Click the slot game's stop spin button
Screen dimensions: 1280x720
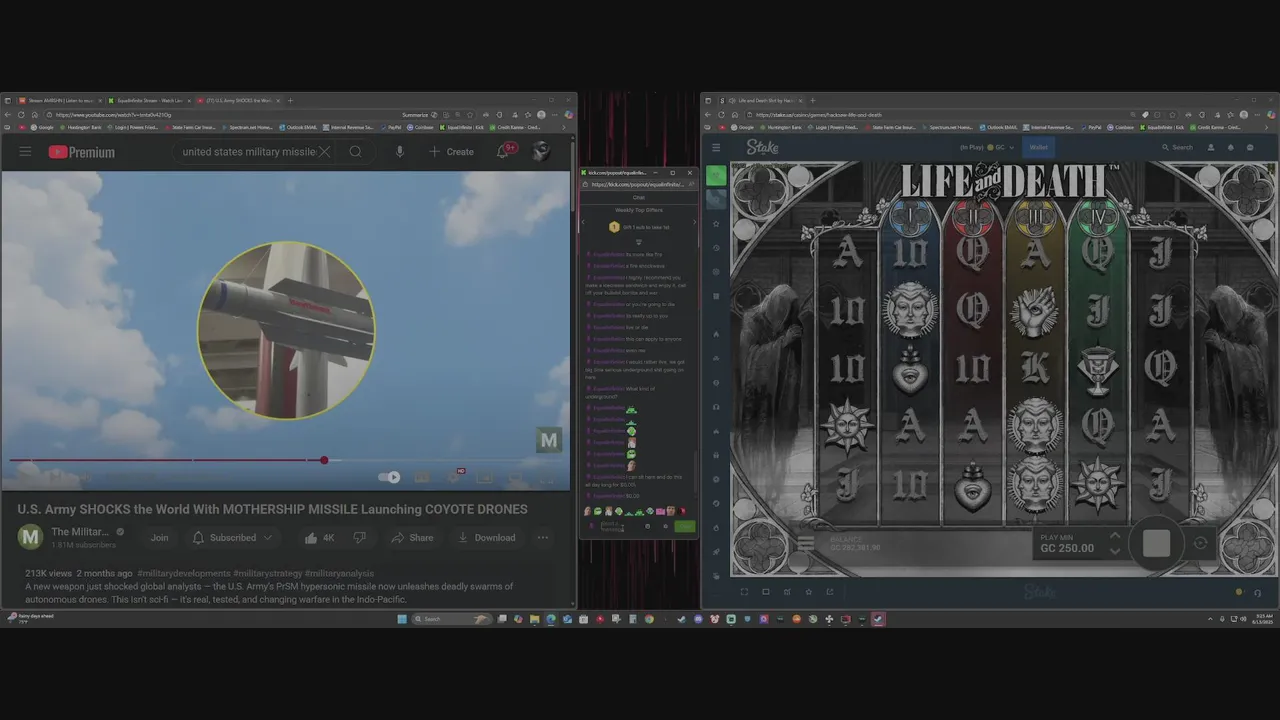coord(1156,543)
